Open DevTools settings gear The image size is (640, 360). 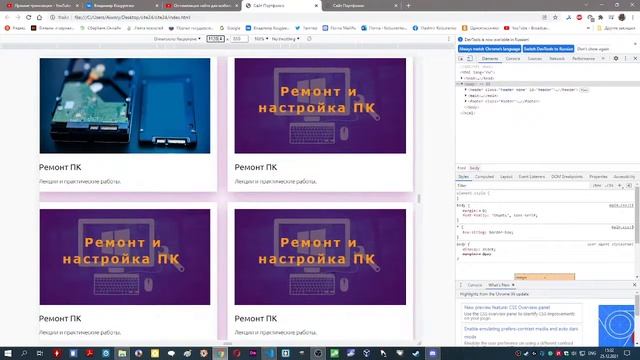[616, 59]
